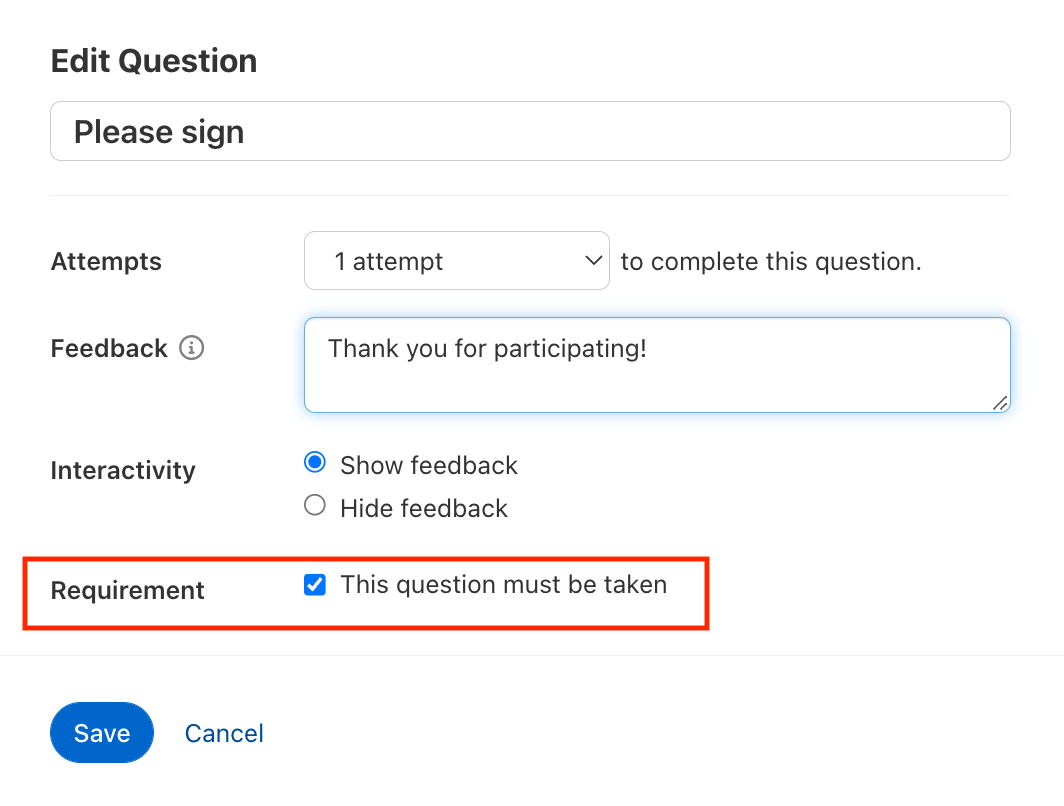Choose the Hide feedback radio button

click(315, 506)
